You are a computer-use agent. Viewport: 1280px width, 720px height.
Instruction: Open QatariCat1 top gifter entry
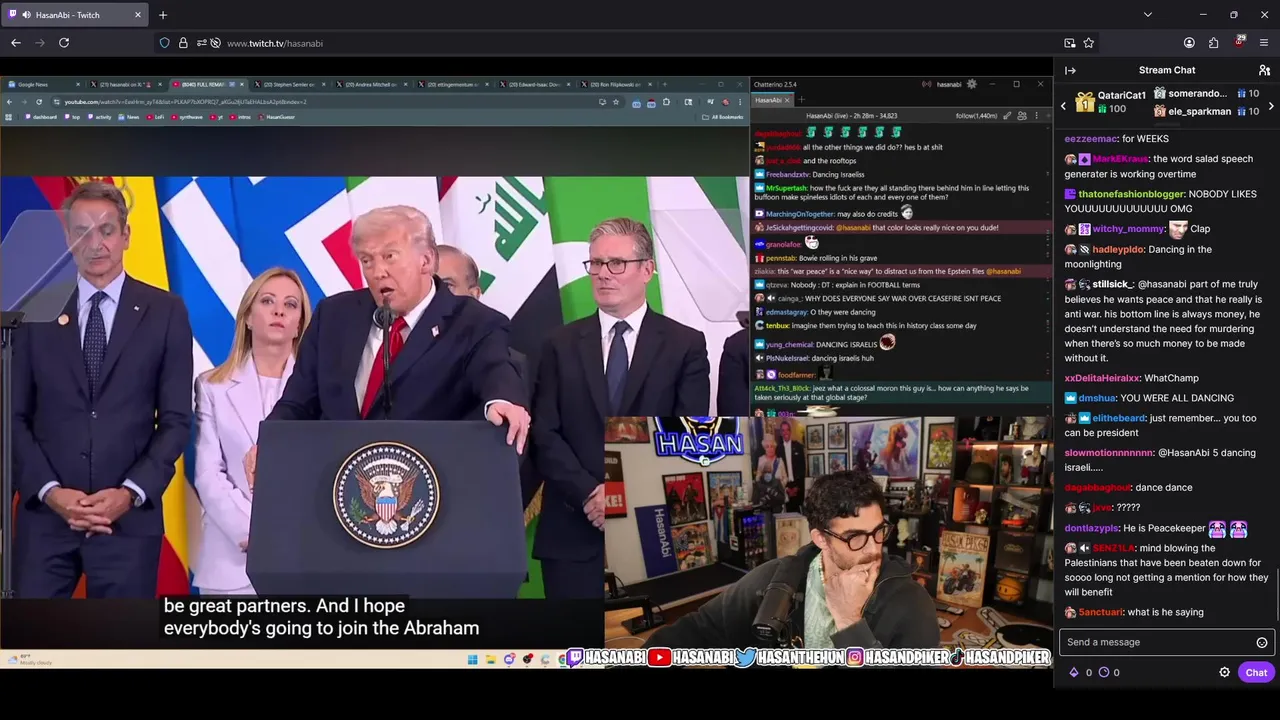point(1110,102)
